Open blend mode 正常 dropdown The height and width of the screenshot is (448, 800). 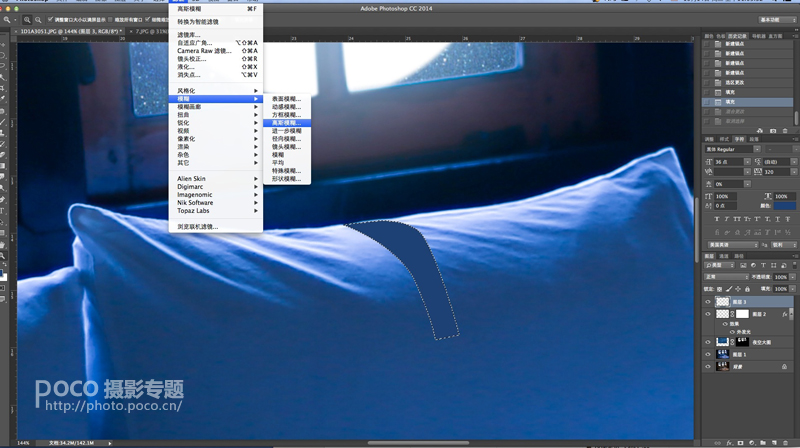(727, 277)
